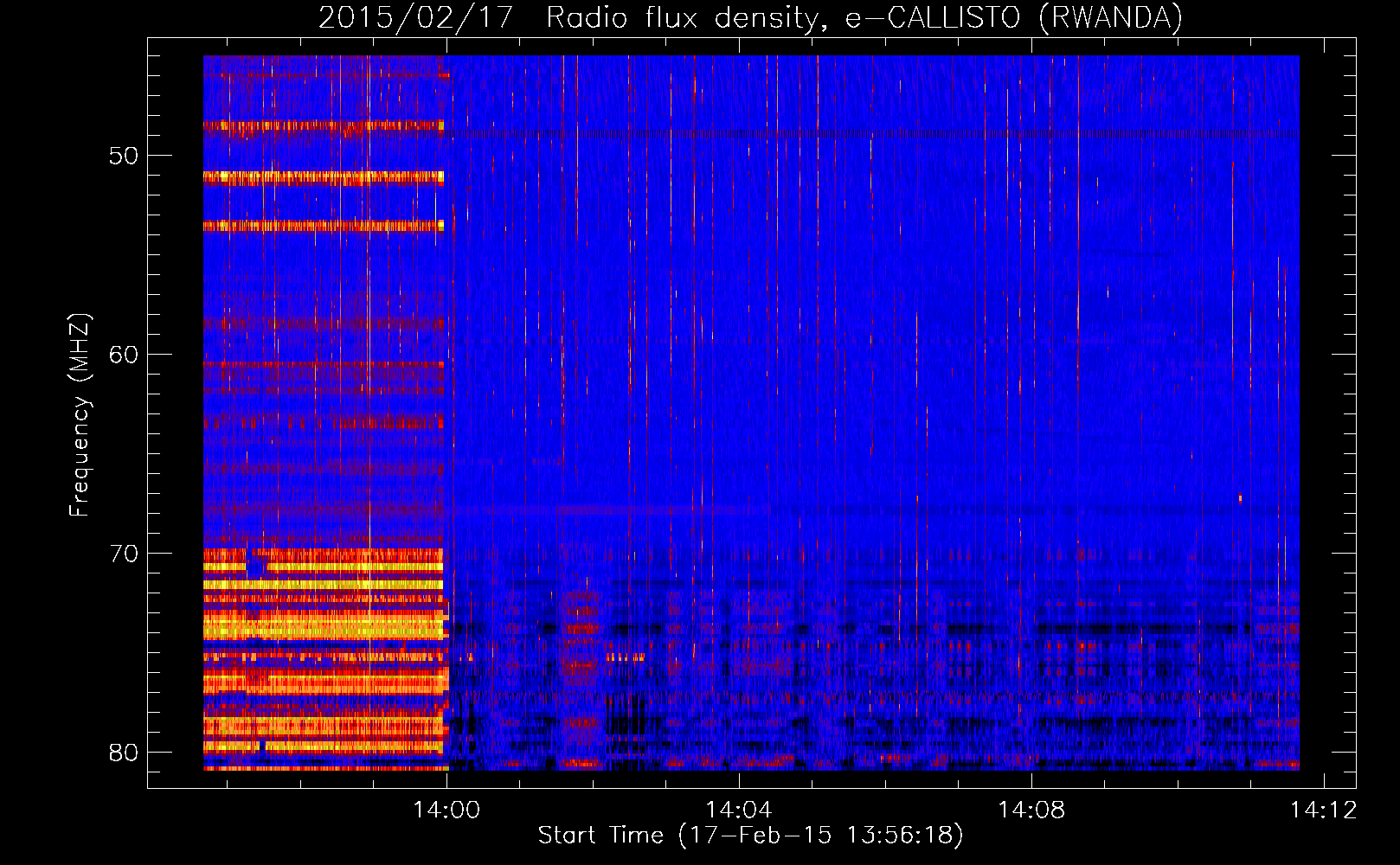Click the 14:12 time tick label

point(1324,811)
